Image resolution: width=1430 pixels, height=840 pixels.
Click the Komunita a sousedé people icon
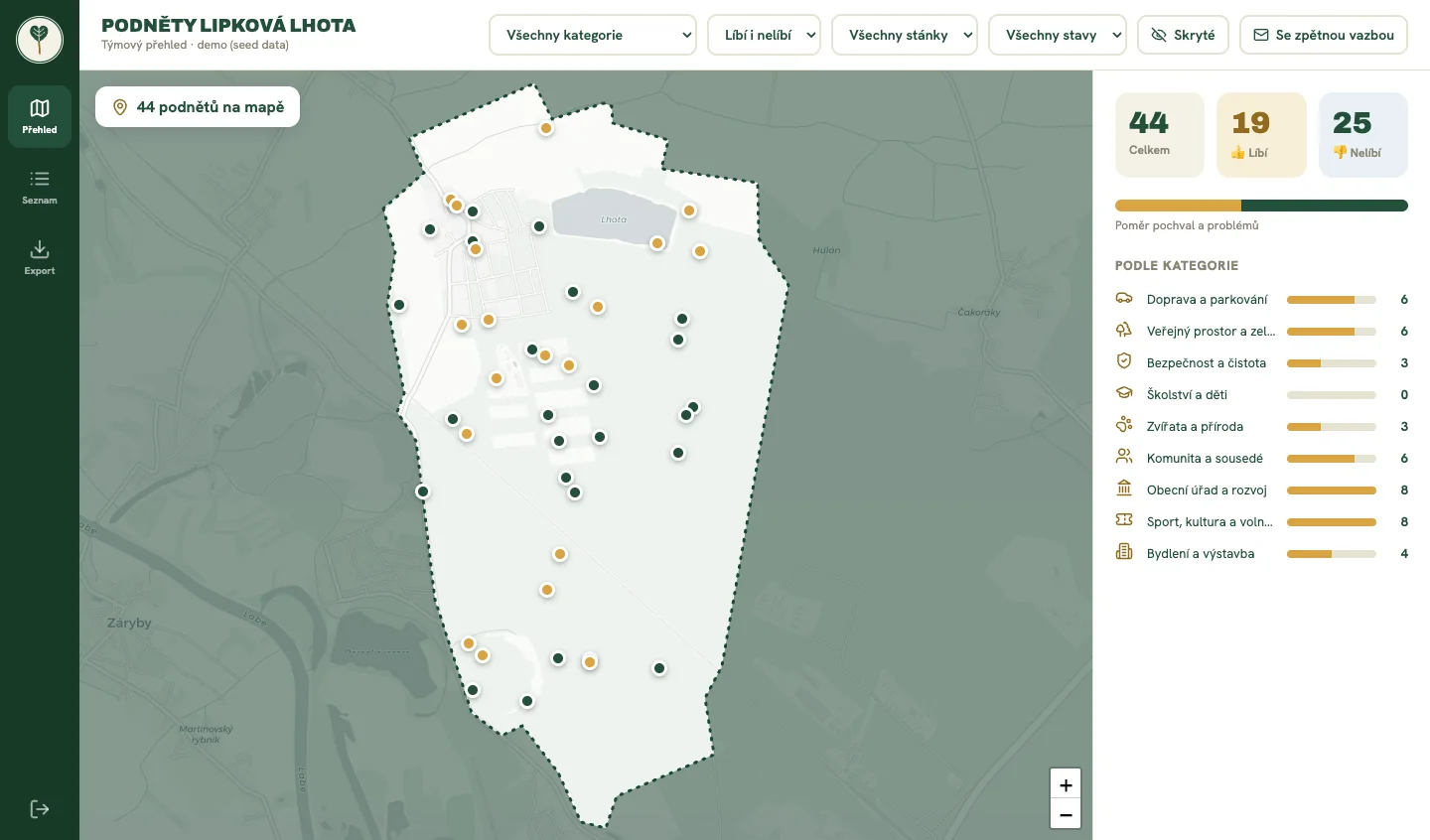[1124, 458]
